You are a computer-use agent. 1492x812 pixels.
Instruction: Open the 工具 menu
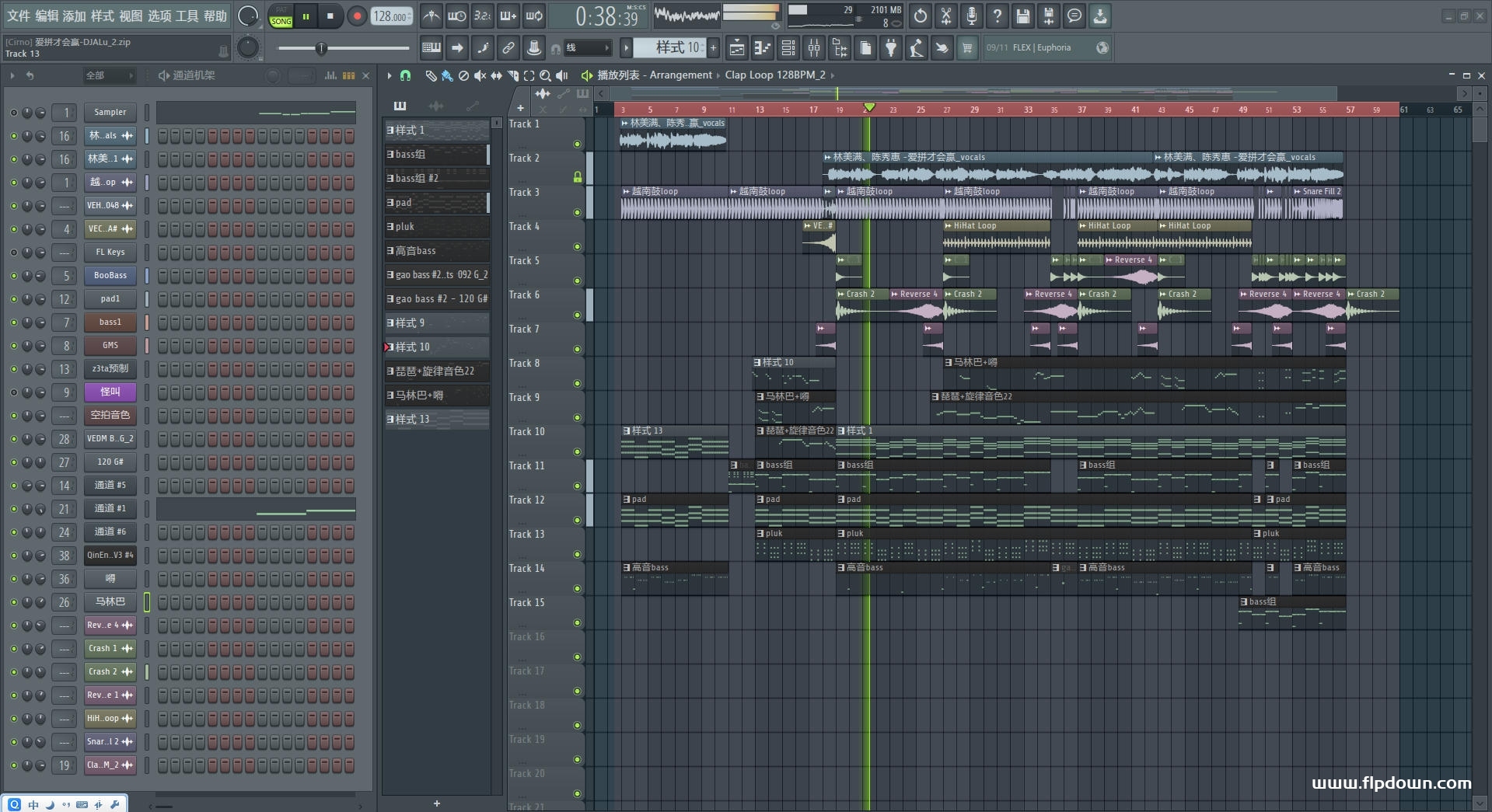(x=187, y=16)
